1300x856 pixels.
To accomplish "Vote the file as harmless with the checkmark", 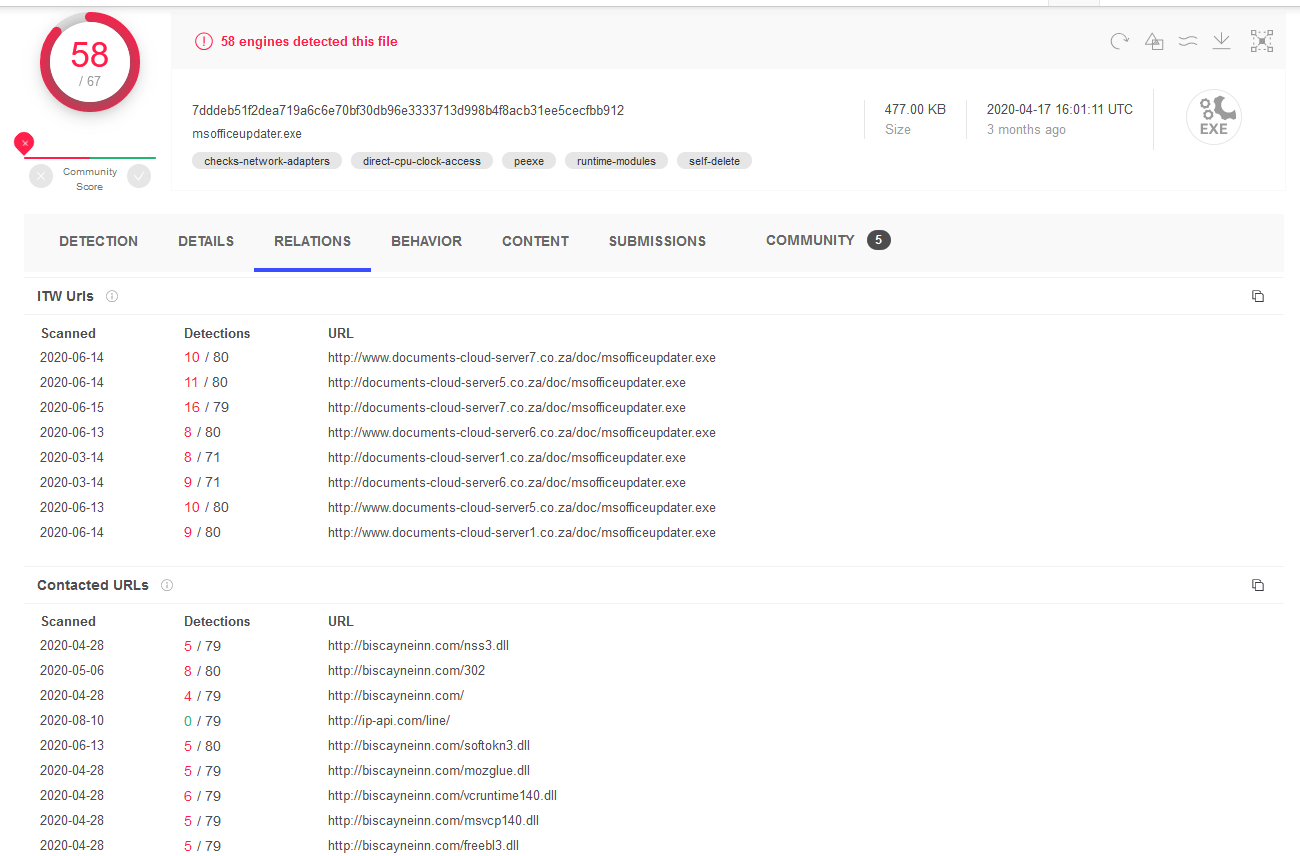I will [138, 175].
